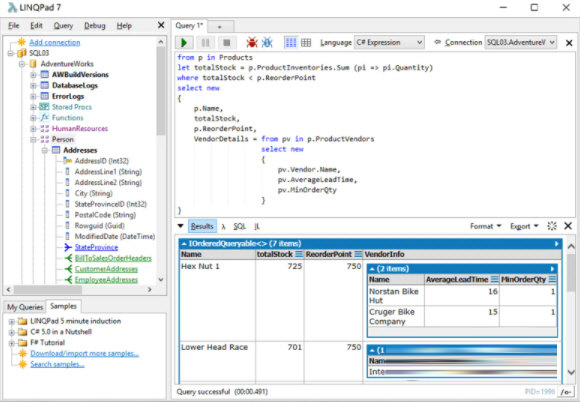This screenshot has width=580, height=402.
Task: Switch to data grid results view icon
Action: [x=306, y=43]
